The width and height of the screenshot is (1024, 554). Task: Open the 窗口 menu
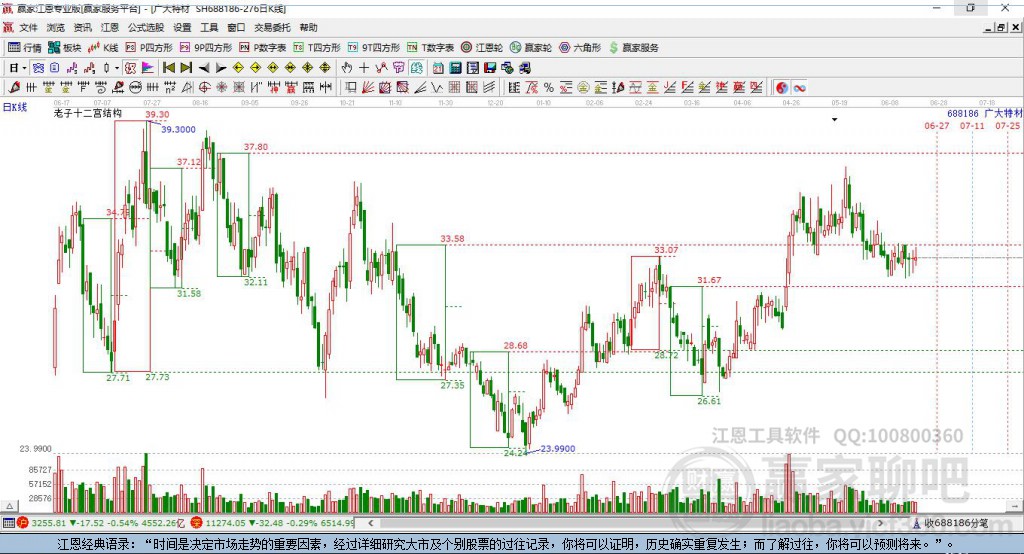[236, 27]
